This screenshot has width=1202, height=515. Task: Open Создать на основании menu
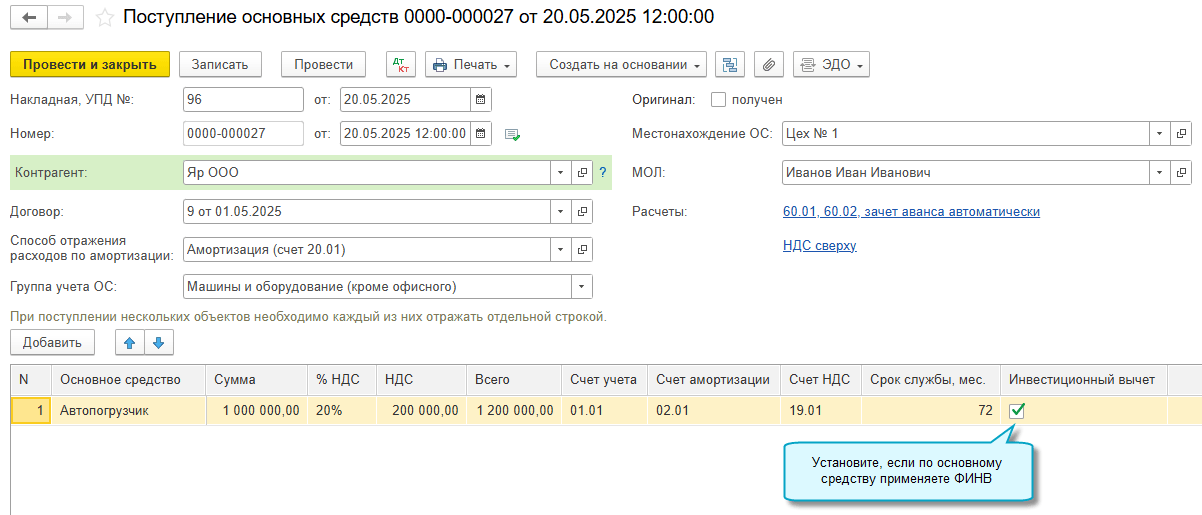pyautogui.click(x=621, y=64)
